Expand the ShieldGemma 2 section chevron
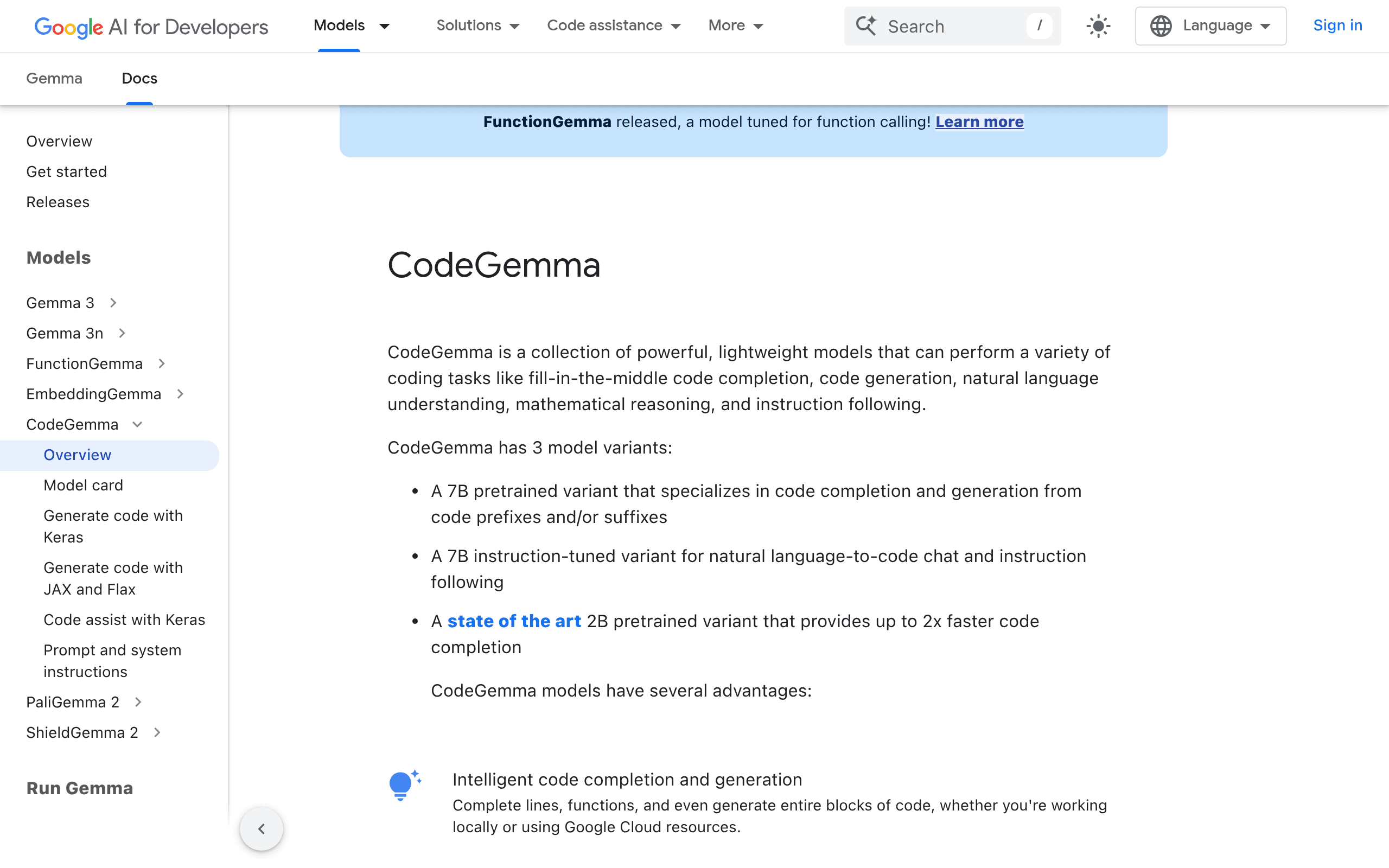This screenshot has height=868, width=1389. pyautogui.click(x=157, y=732)
